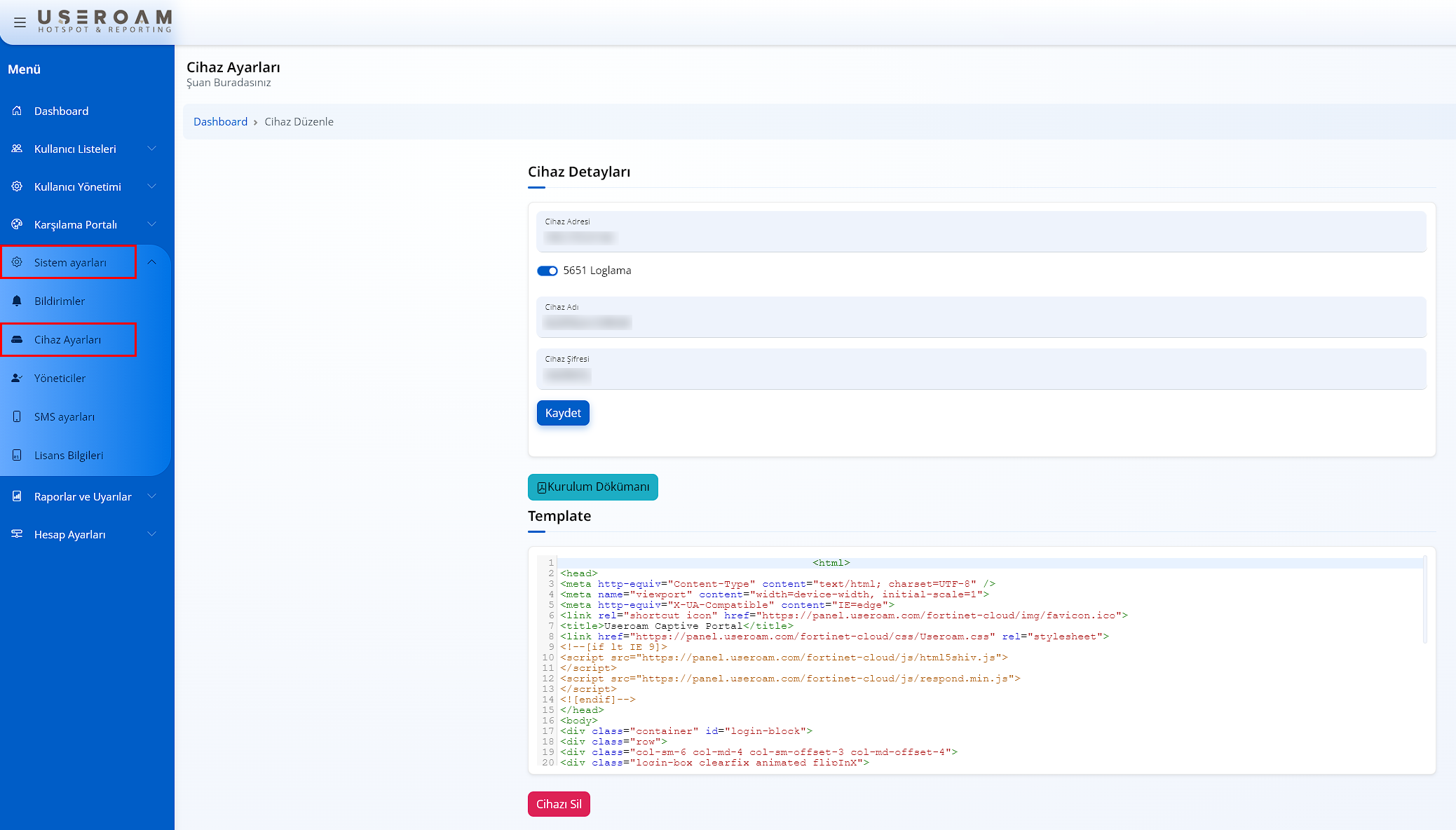Click the Lisans Bilgileri document icon
Viewport: 1456px width, 830px height.
(17, 455)
